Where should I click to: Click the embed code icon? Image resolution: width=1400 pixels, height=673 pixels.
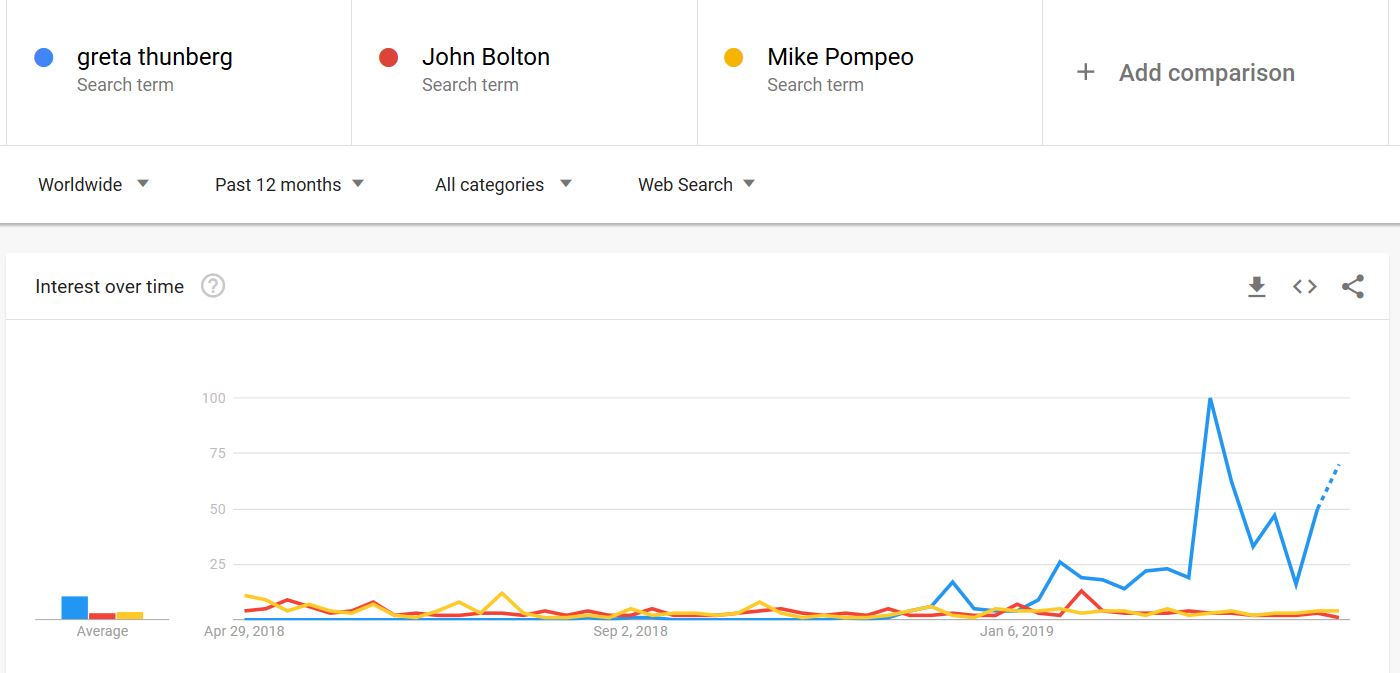tap(1304, 287)
